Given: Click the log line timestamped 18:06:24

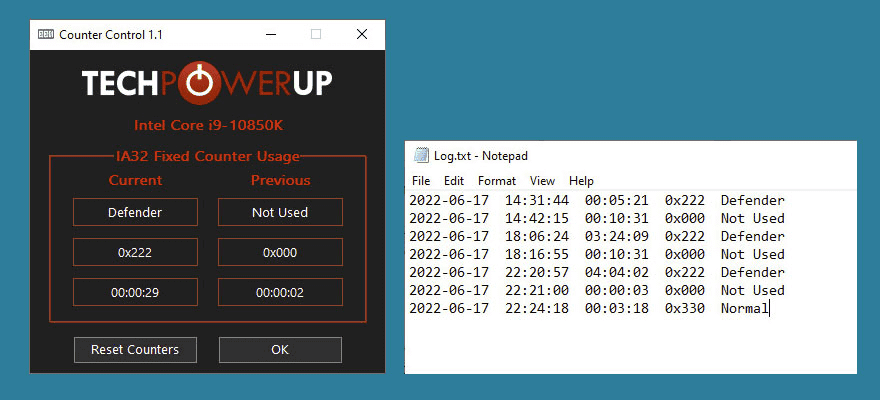Looking at the screenshot, I should pyautogui.click(x=597, y=236).
